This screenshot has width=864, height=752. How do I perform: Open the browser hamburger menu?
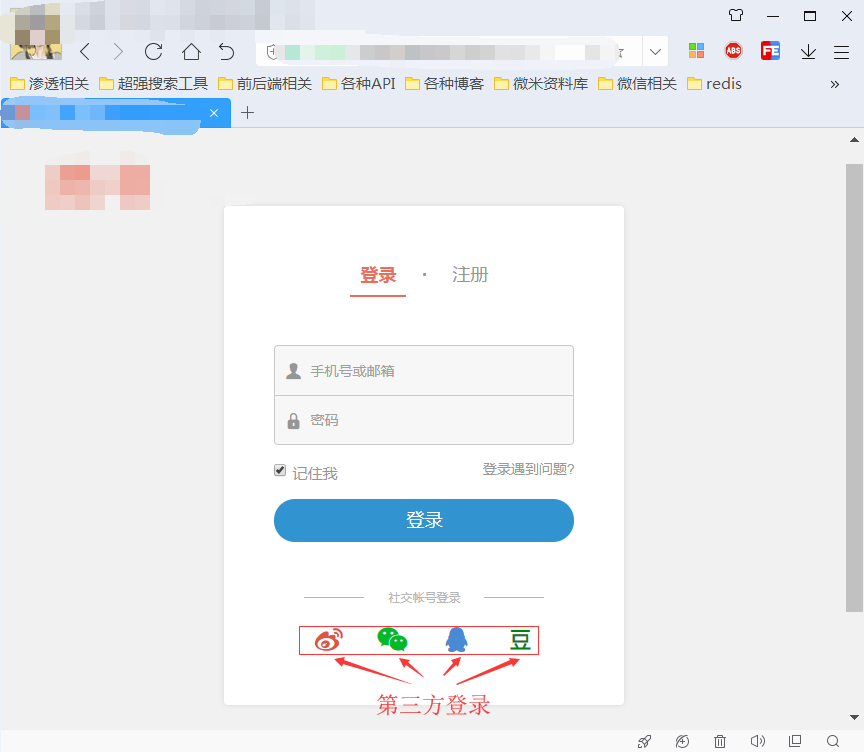841,52
